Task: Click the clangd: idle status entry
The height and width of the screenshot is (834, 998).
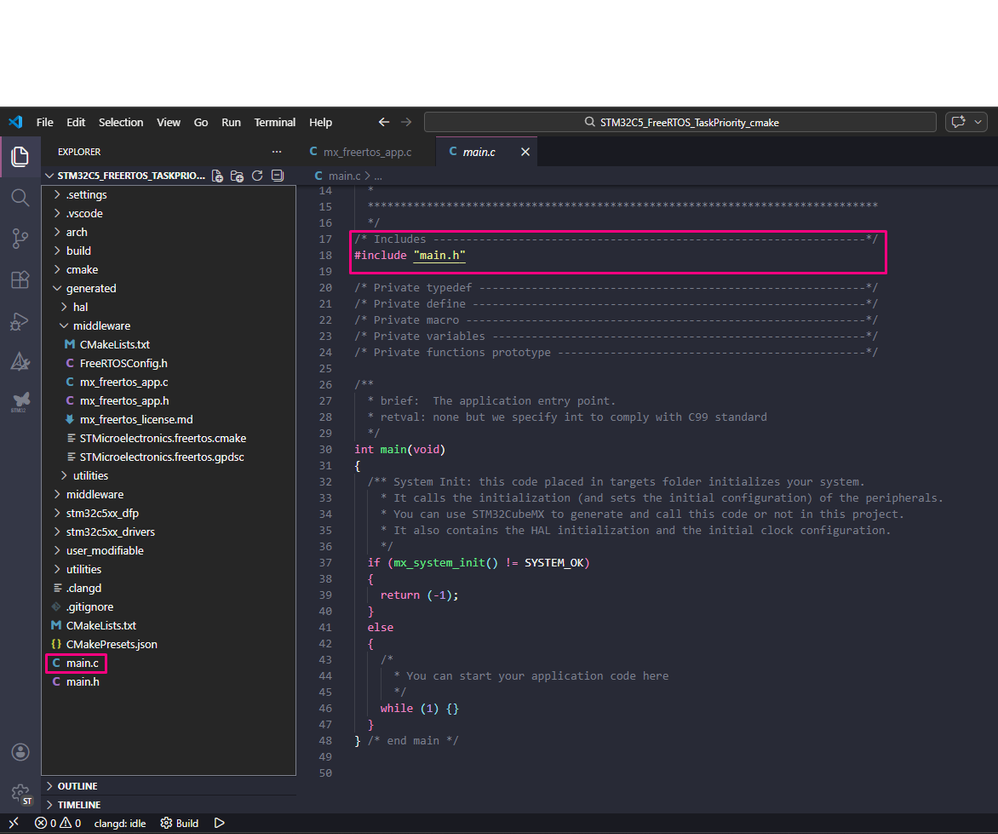Action: click(x=120, y=823)
